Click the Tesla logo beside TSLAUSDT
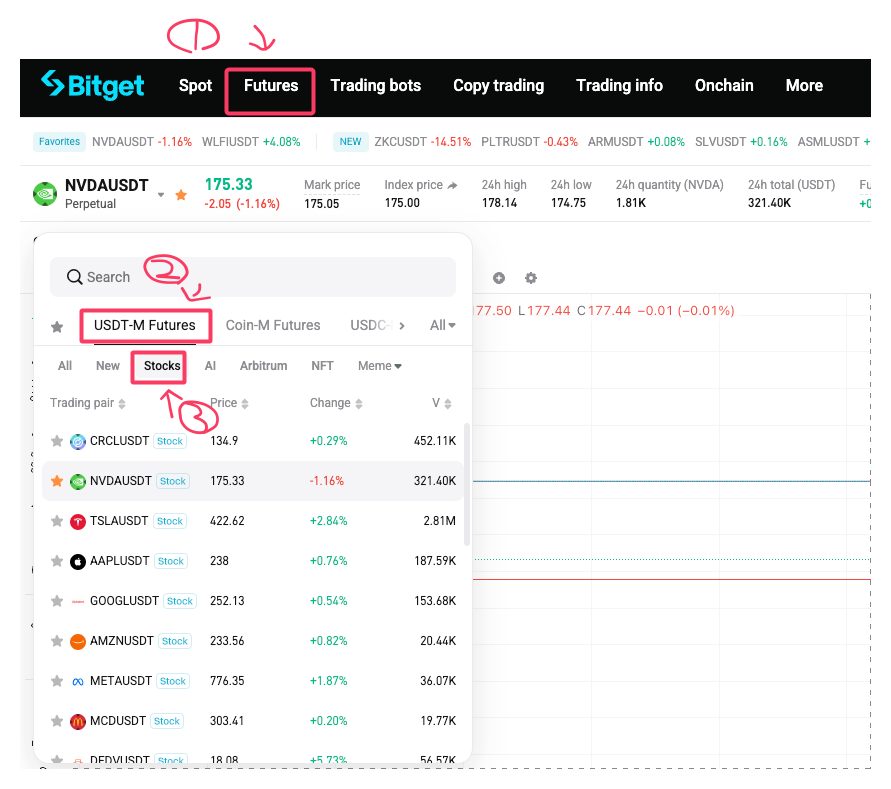Screen dimensions: 891x789 [x=78, y=521]
